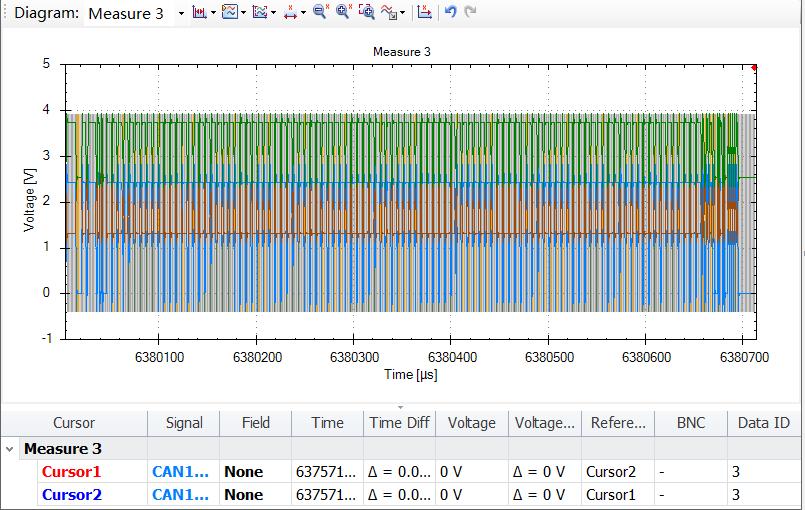Select the Cursor1 row
Viewport: 805px width, 510px height.
coord(72,471)
